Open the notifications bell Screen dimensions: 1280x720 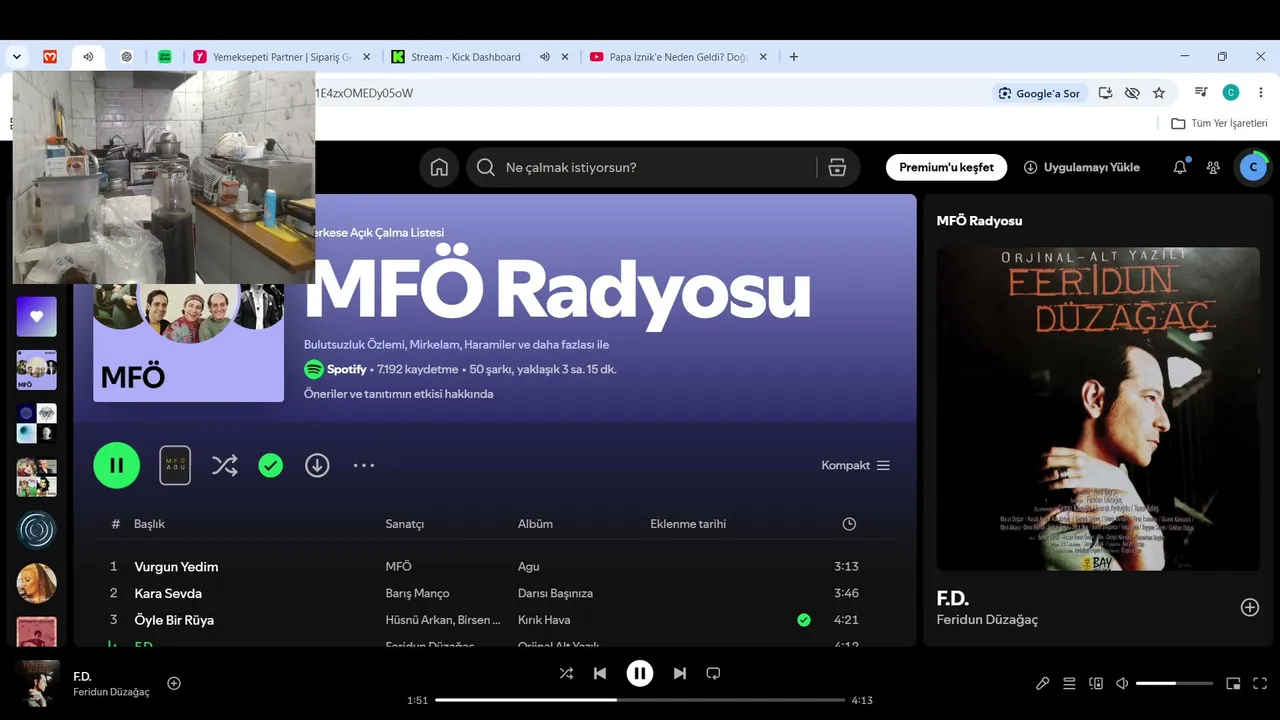[1180, 167]
